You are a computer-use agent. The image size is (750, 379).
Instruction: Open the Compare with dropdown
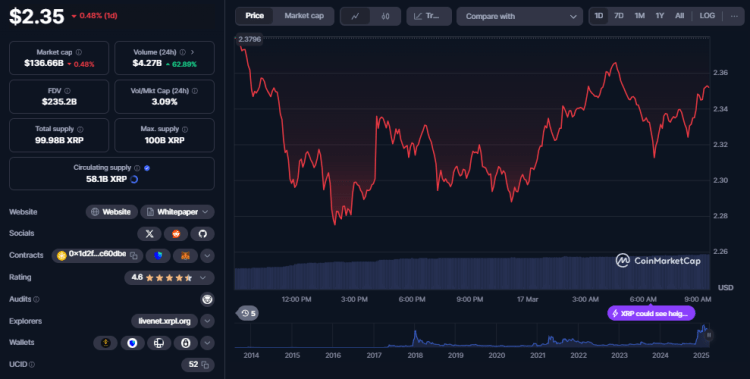519,16
